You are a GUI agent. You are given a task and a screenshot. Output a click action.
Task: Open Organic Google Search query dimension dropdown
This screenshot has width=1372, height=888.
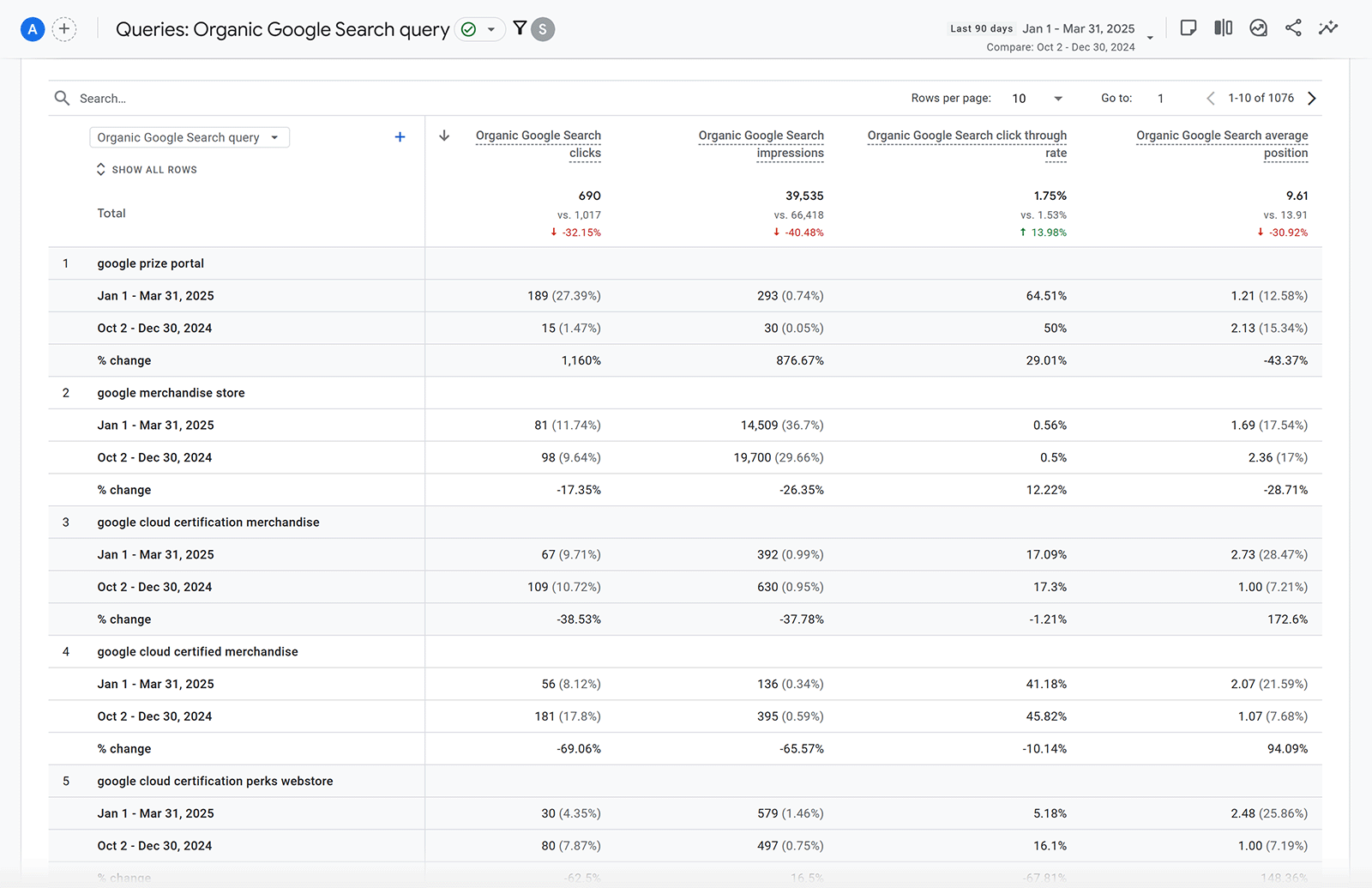tap(190, 137)
